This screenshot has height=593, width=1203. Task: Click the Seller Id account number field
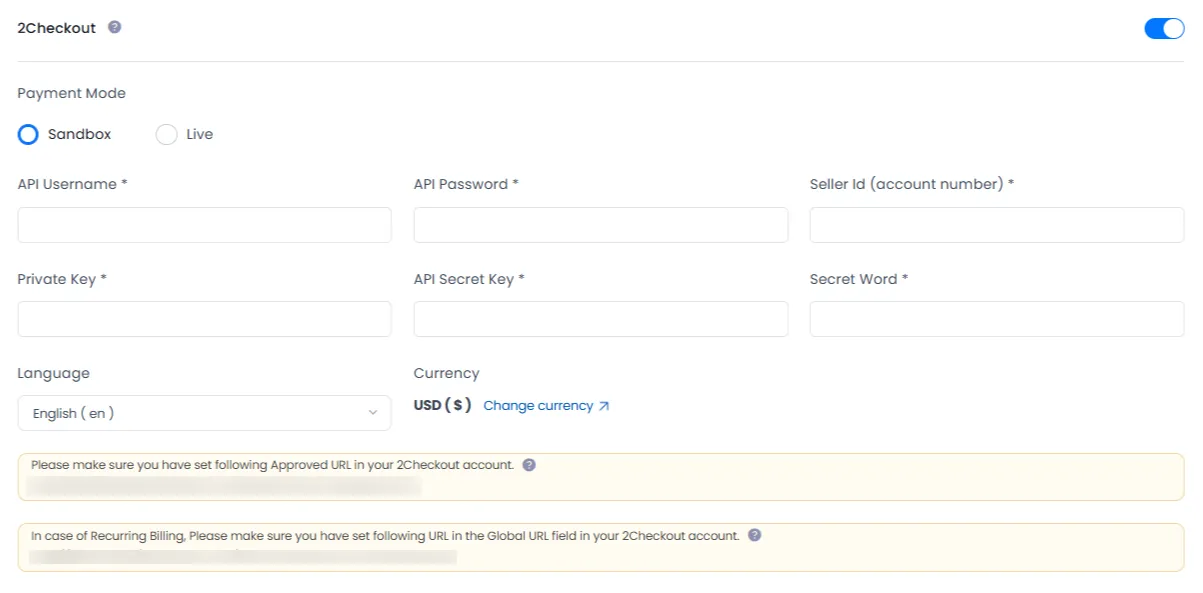pyautogui.click(x=996, y=224)
